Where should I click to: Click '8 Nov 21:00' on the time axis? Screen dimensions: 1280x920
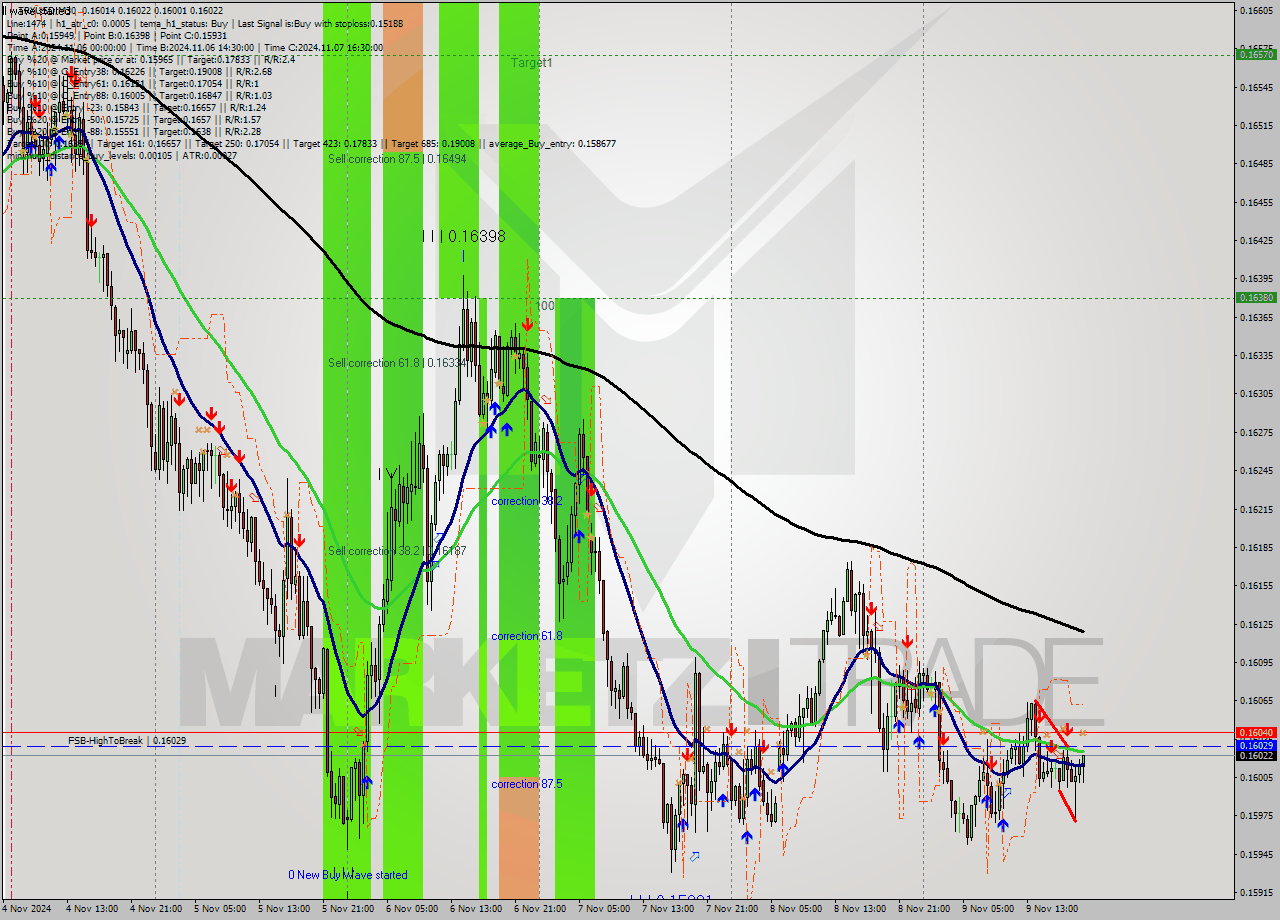[x=925, y=909]
